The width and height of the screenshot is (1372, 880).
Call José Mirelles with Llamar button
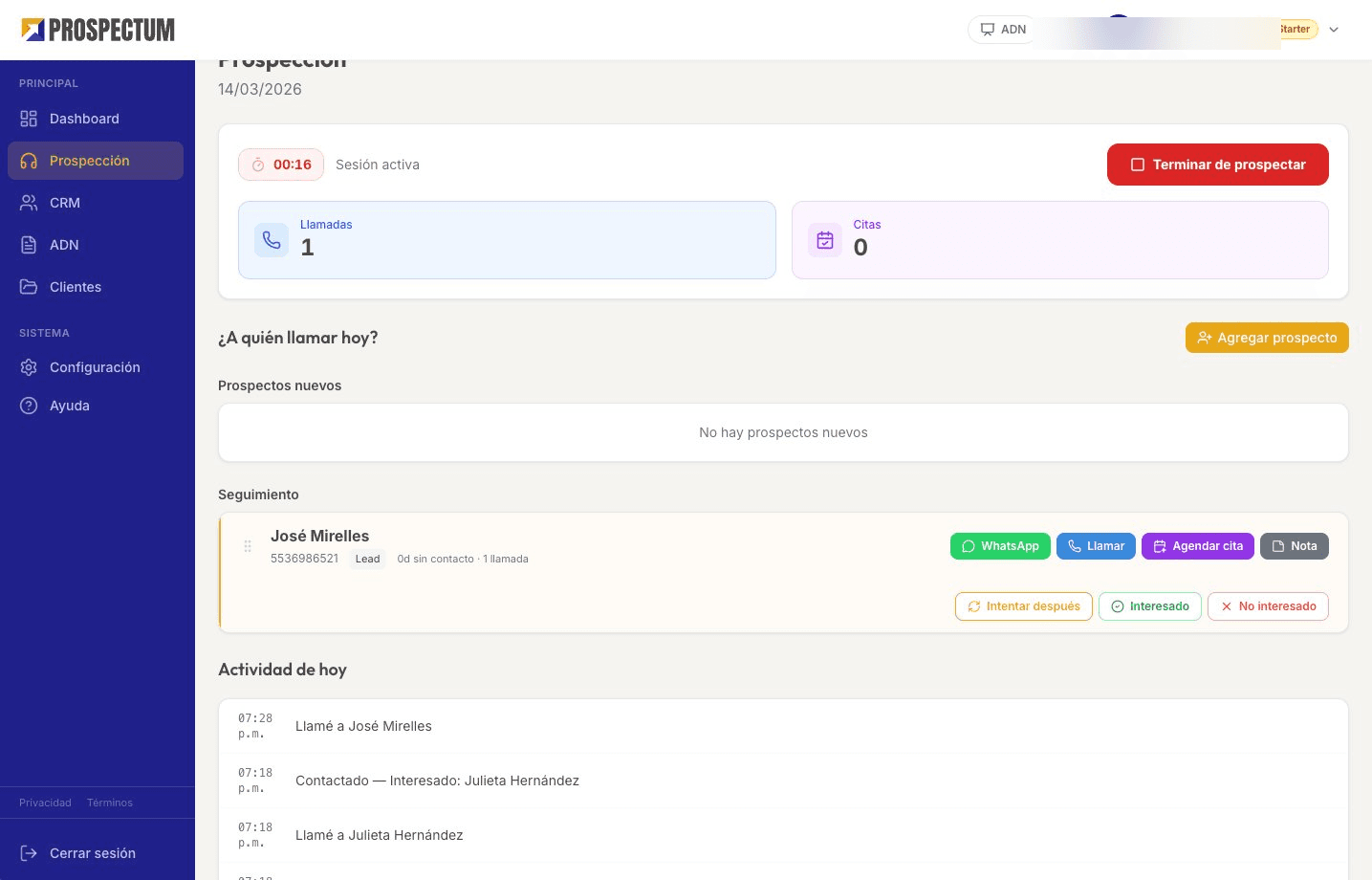(x=1096, y=546)
